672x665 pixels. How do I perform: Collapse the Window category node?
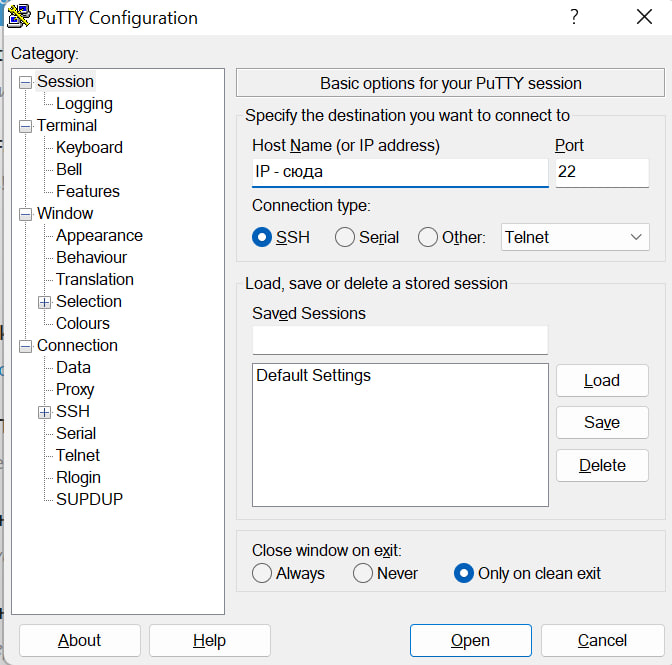(25, 214)
